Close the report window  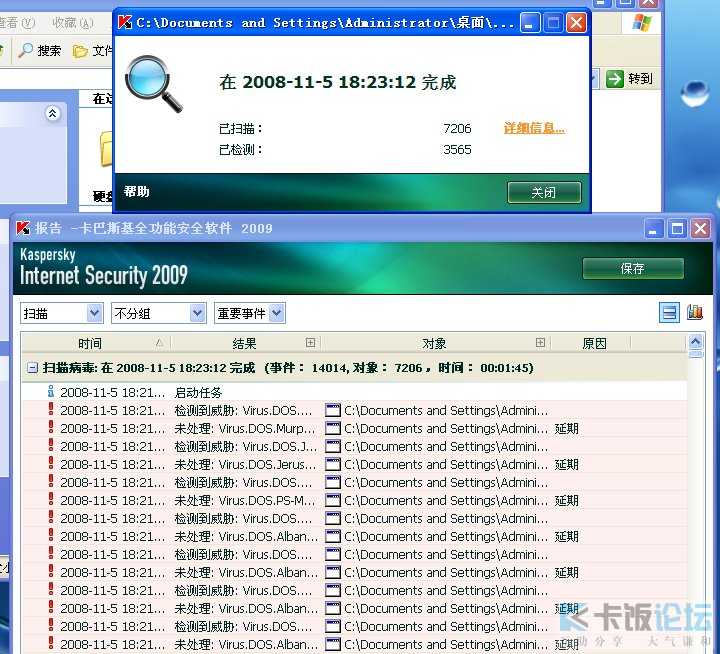pyautogui.click(x=700, y=228)
